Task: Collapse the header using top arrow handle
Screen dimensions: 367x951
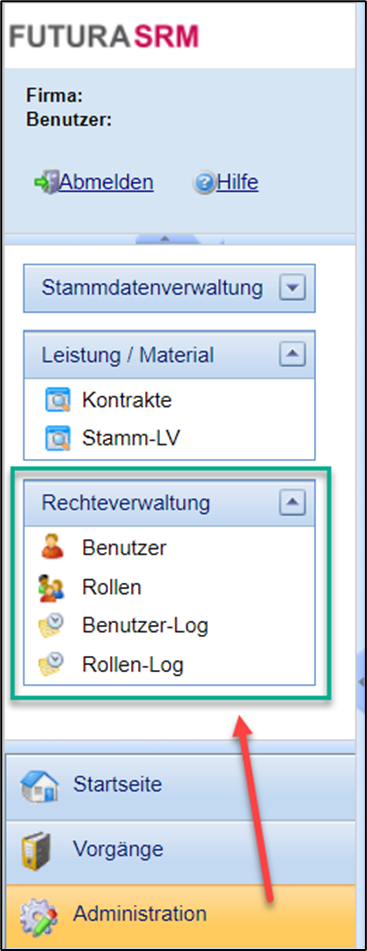Action: click(162, 240)
